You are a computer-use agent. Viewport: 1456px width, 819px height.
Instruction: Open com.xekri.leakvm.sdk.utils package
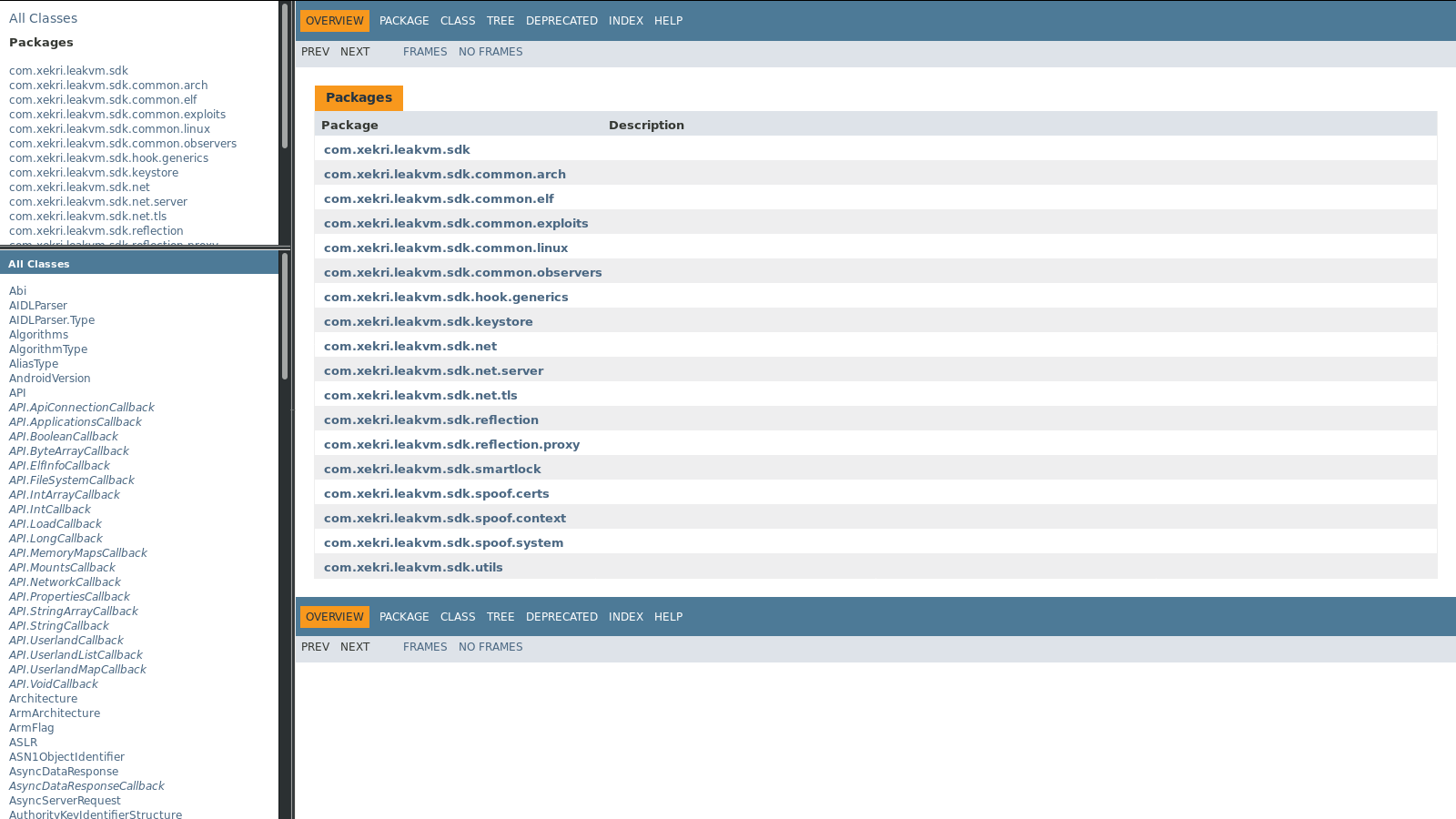click(x=413, y=567)
